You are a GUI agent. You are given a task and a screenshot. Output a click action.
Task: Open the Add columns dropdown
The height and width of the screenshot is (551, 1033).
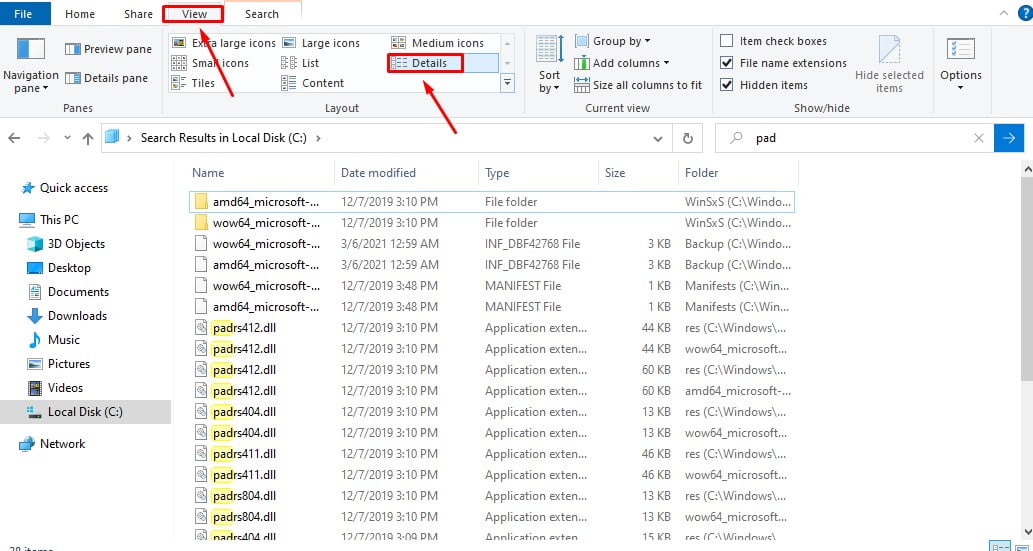point(622,63)
